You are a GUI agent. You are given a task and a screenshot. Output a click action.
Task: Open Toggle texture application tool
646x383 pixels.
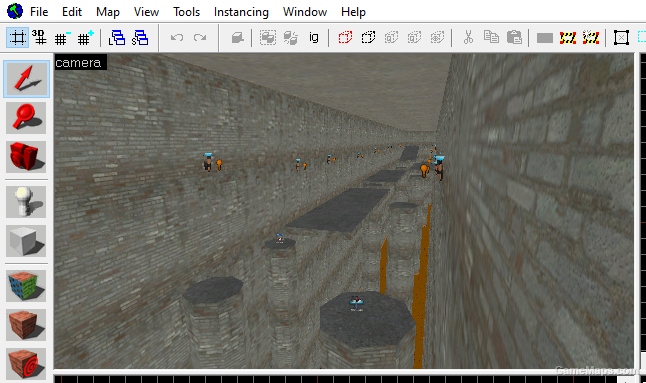pos(26,286)
